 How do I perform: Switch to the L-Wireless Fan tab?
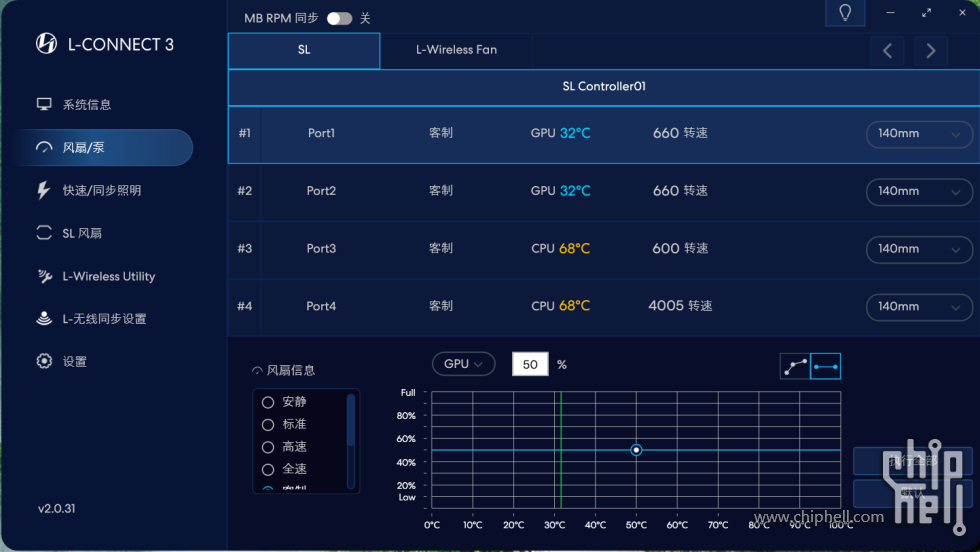(x=456, y=50)
